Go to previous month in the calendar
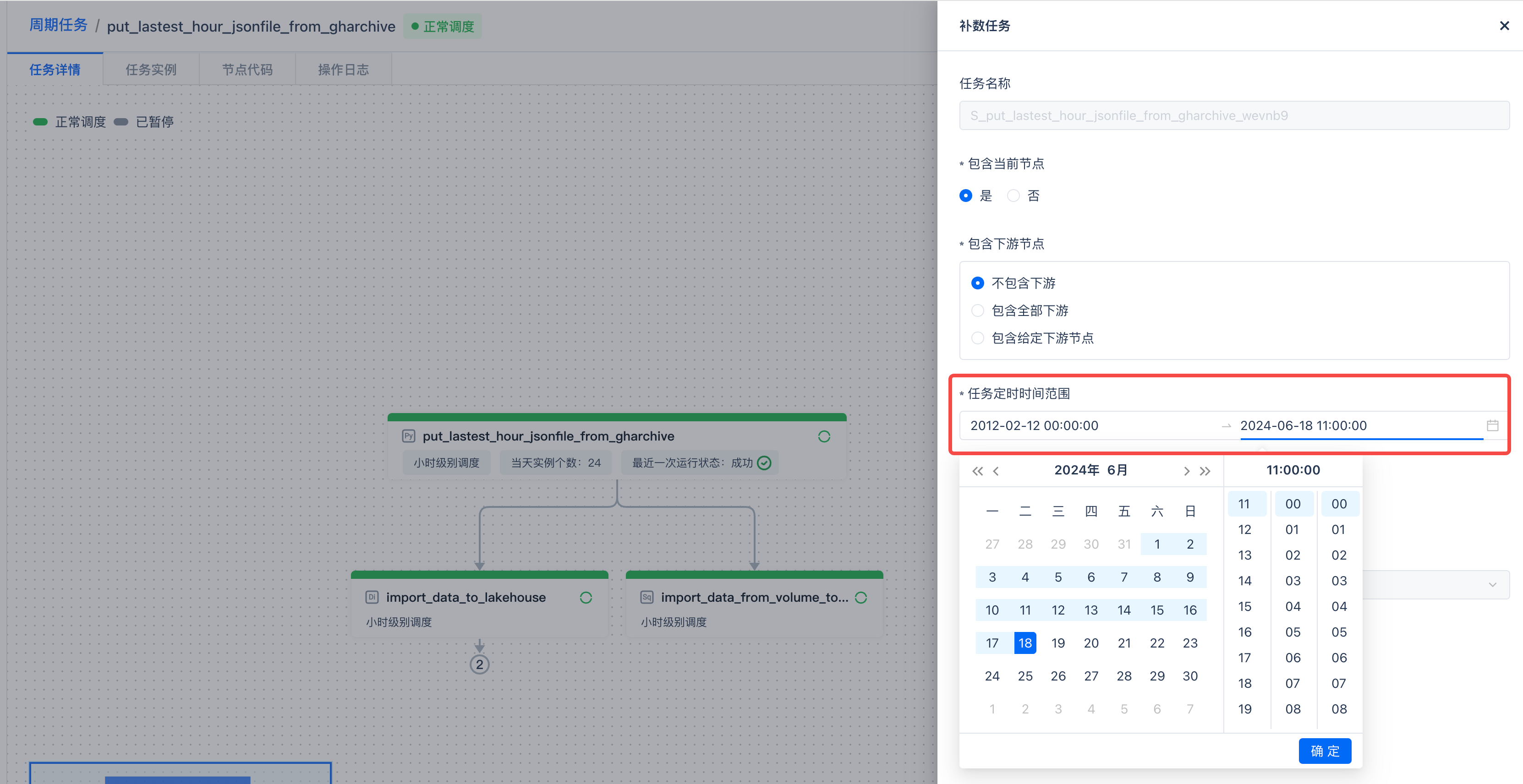The image size is (1523, 784). 996,471
